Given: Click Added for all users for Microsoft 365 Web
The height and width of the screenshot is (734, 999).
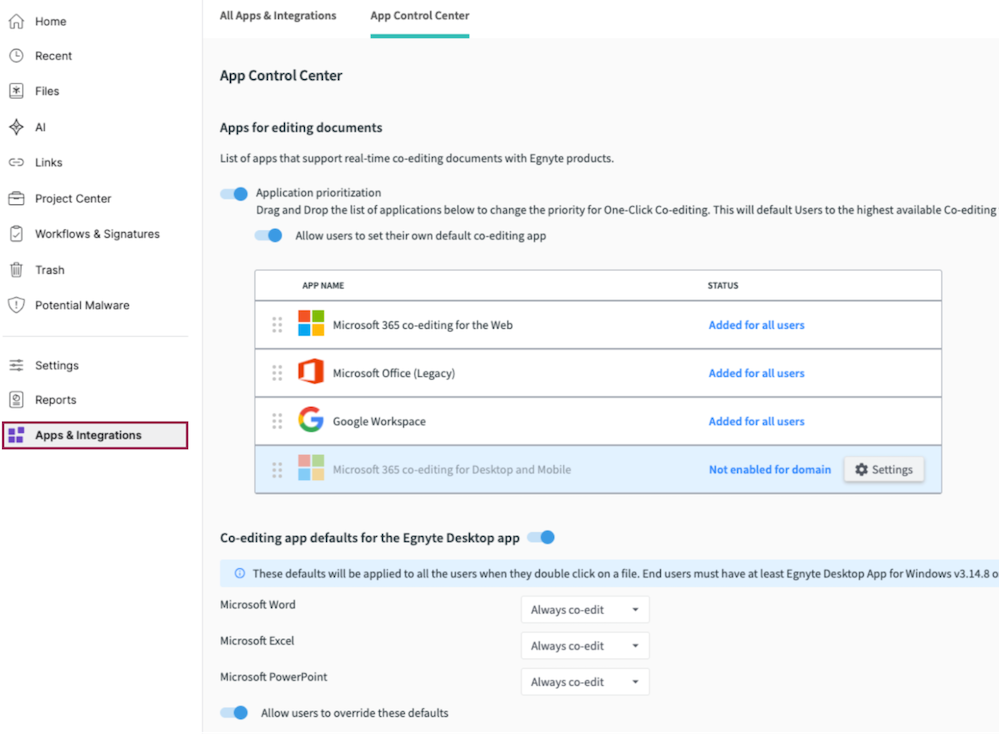Looking at the screenshot, I should pyautogui.click(x=756, y=325).
